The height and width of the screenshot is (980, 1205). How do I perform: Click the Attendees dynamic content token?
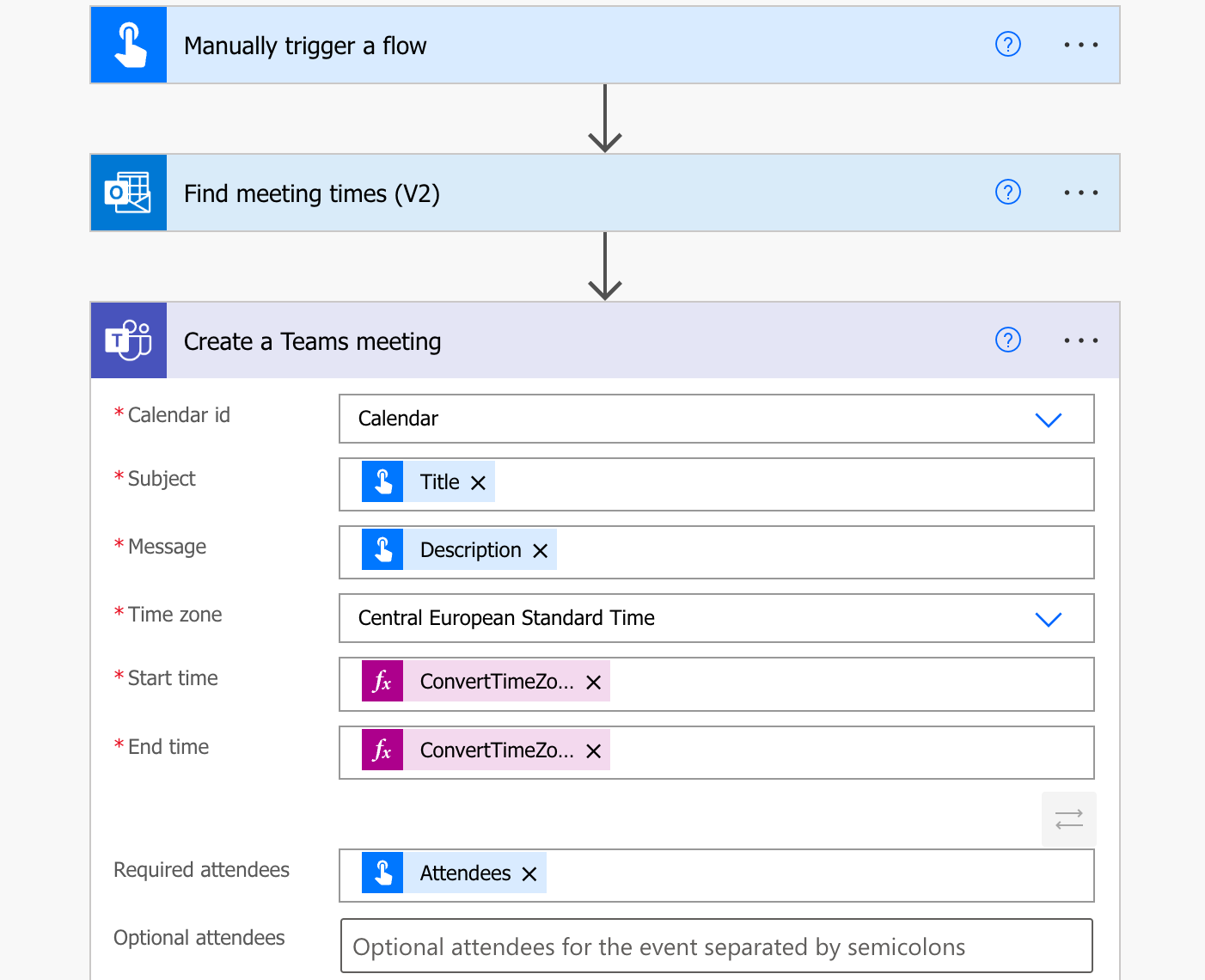(x=454, y=873)
